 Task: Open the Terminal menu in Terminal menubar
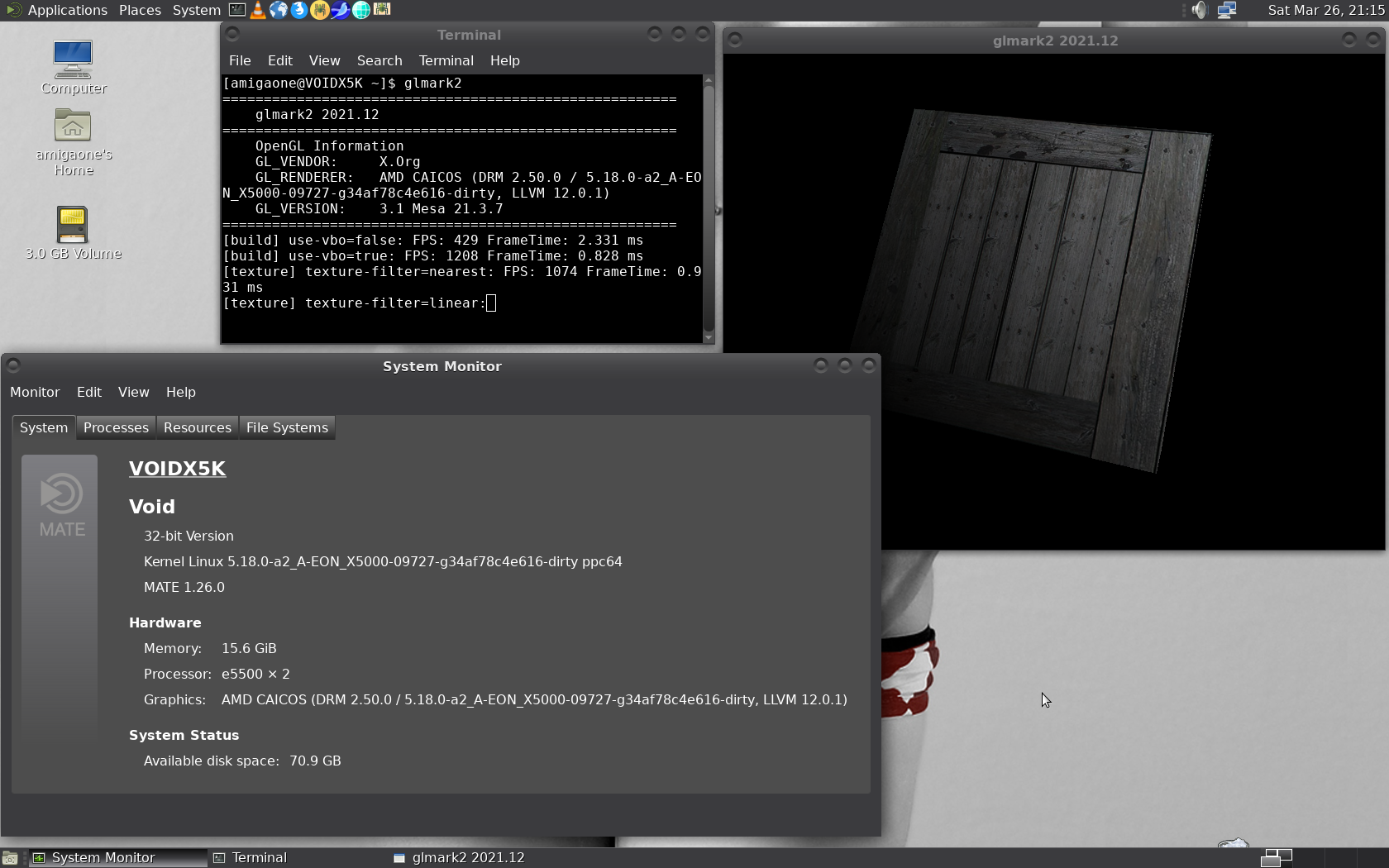click(x=446, y=60)
